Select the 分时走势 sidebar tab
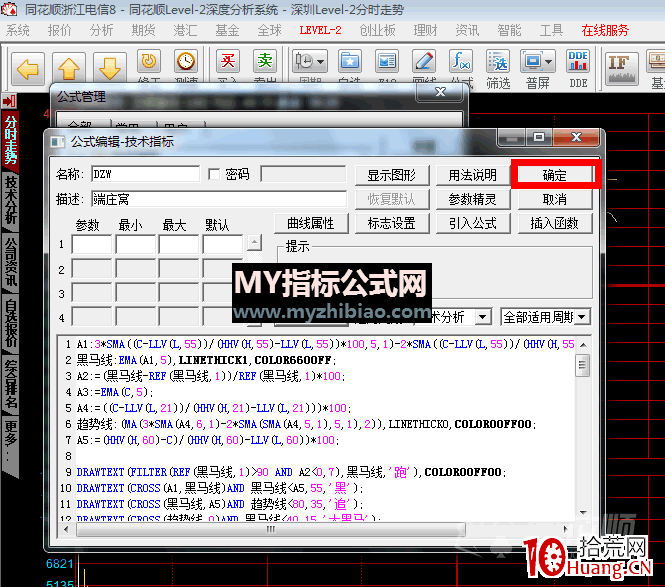 [10, 140]
